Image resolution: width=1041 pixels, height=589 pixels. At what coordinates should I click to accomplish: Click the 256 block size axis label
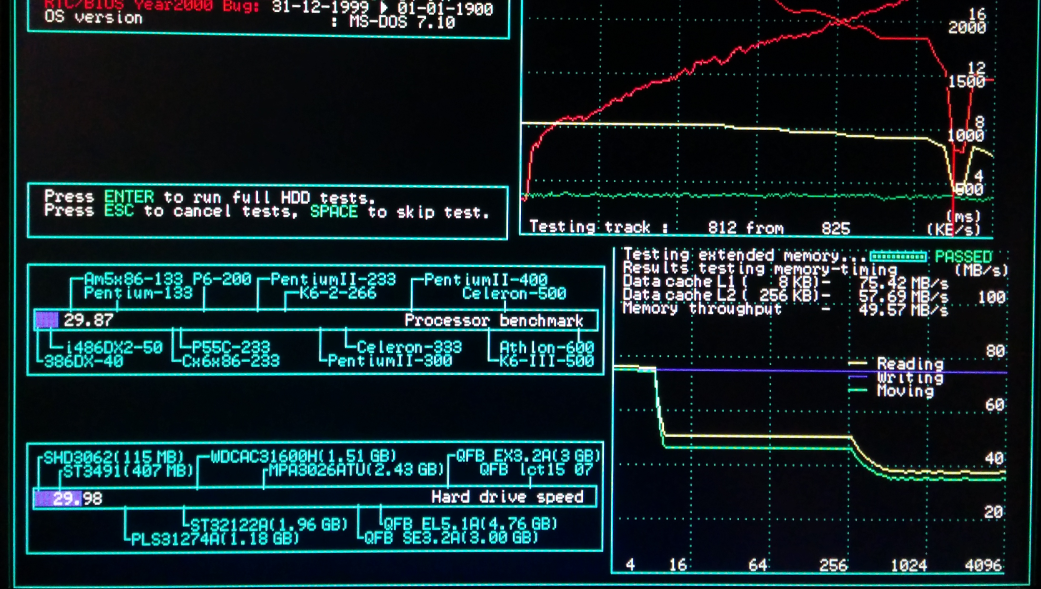click(833, 566)
